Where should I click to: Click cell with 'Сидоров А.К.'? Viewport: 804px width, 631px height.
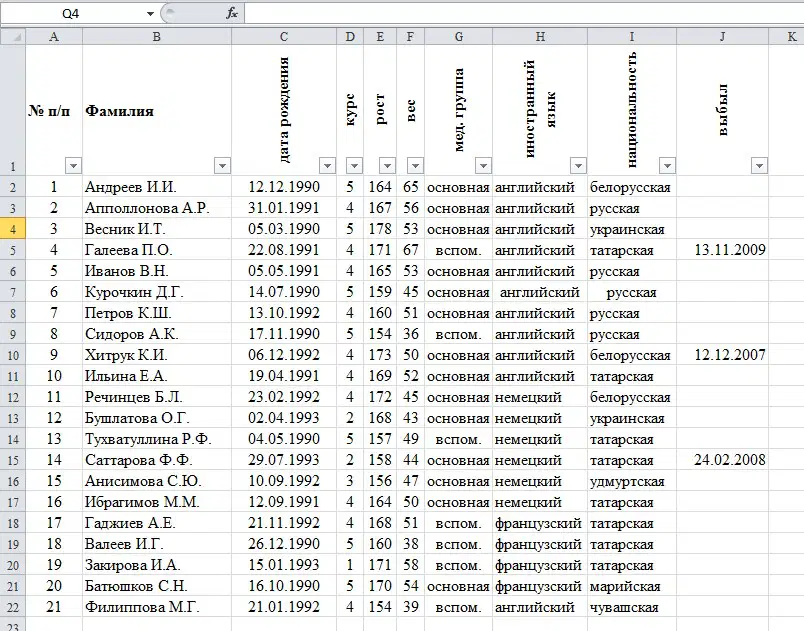157,334
